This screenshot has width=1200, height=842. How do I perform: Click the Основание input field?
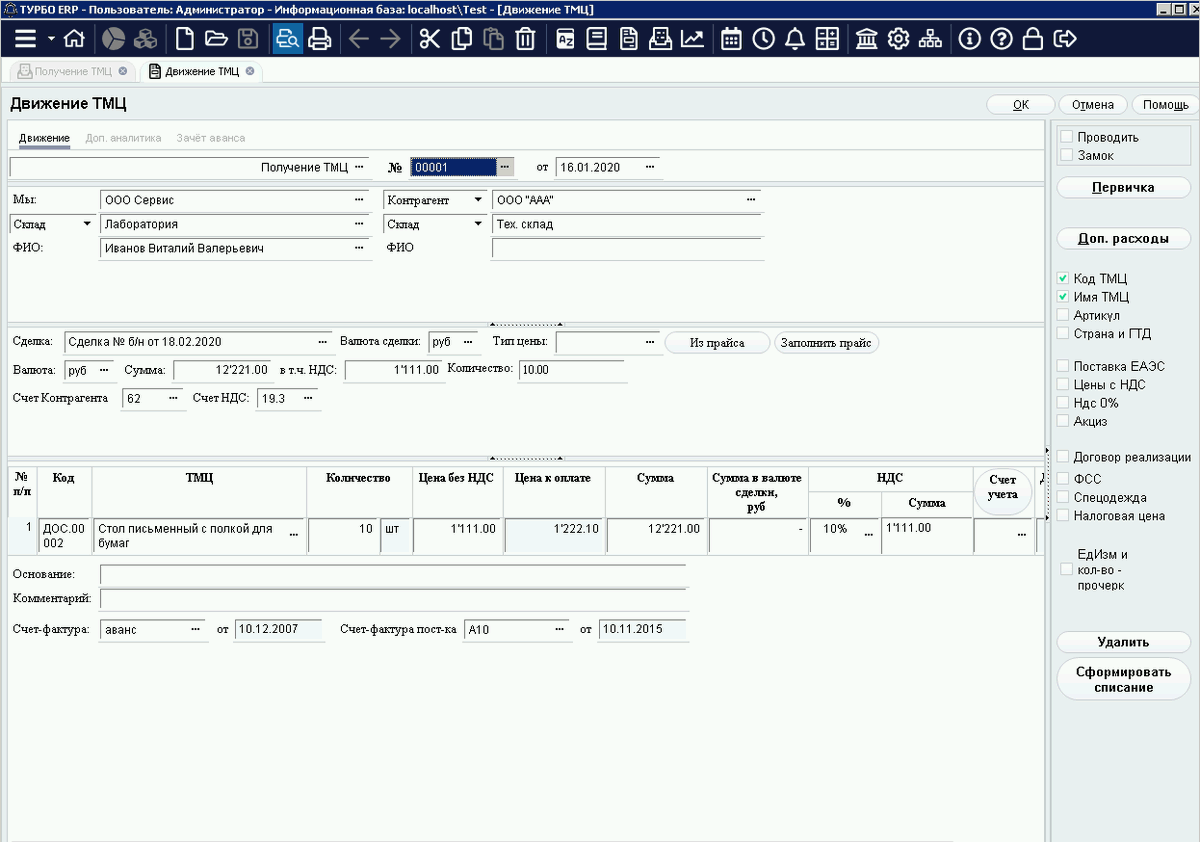coord(394,574)
